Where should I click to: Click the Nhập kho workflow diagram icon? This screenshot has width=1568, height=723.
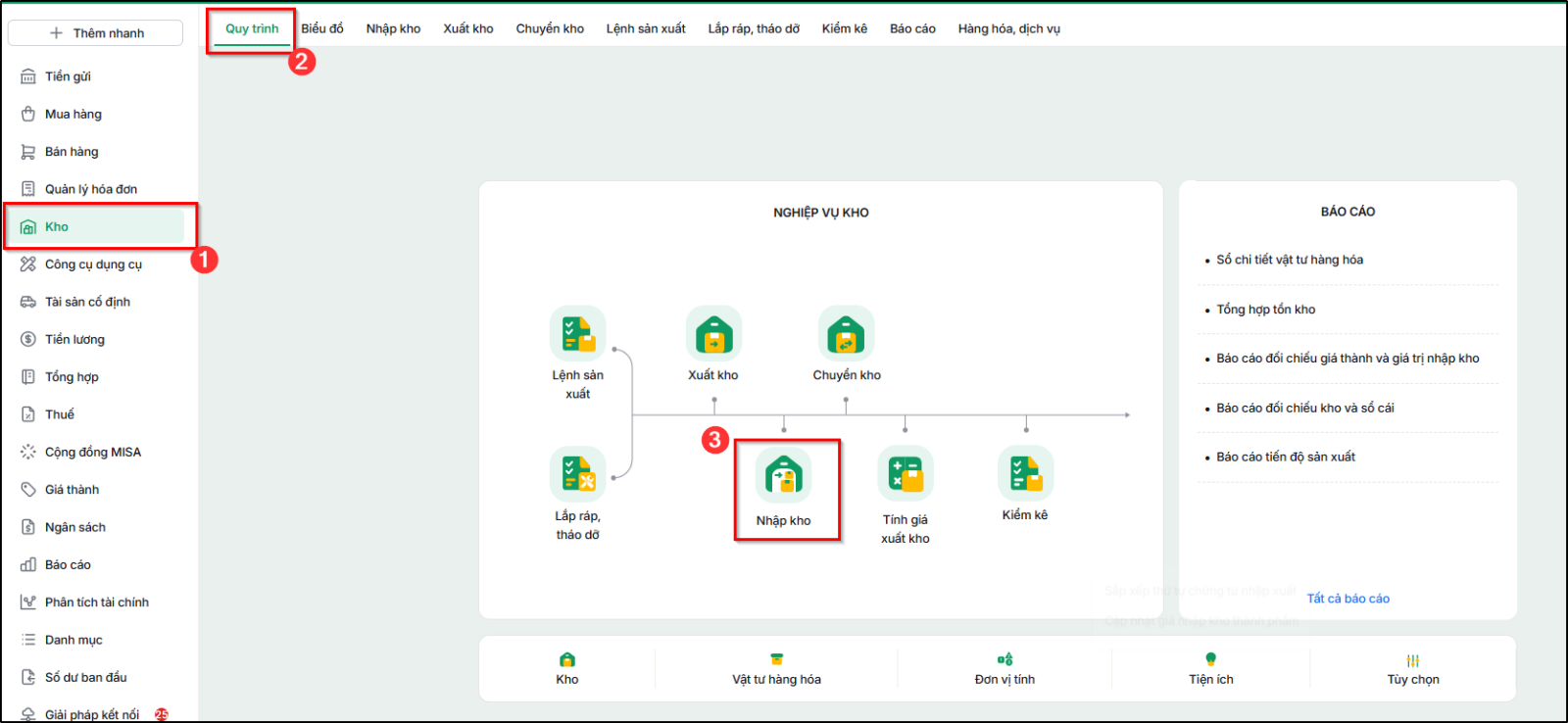[x=784, y=475]
